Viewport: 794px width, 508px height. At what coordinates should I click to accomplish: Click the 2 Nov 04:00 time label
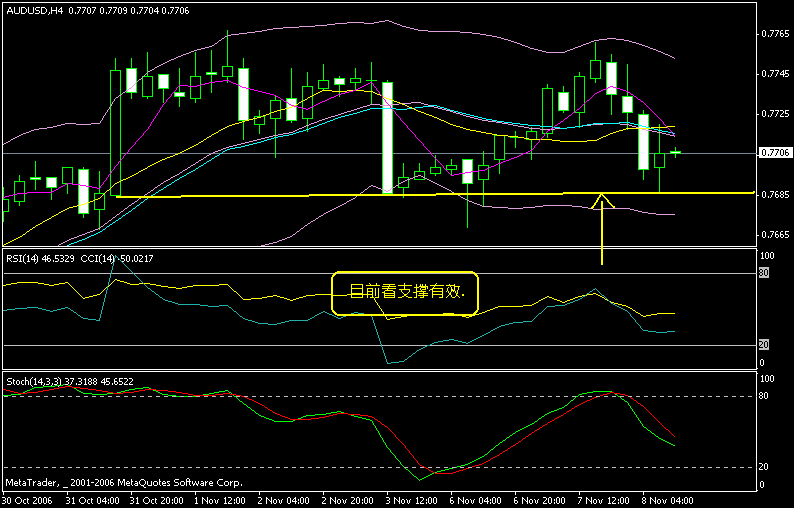[285, 501]
